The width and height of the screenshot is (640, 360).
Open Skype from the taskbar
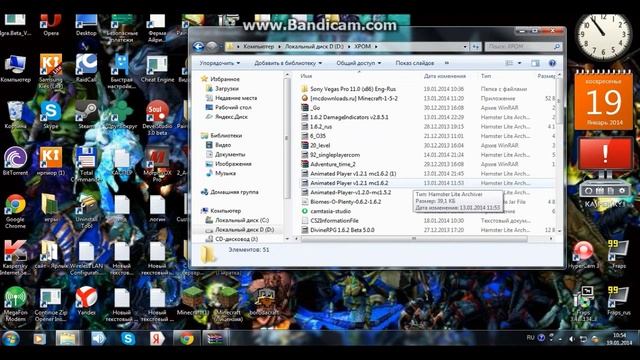point(128,339)
